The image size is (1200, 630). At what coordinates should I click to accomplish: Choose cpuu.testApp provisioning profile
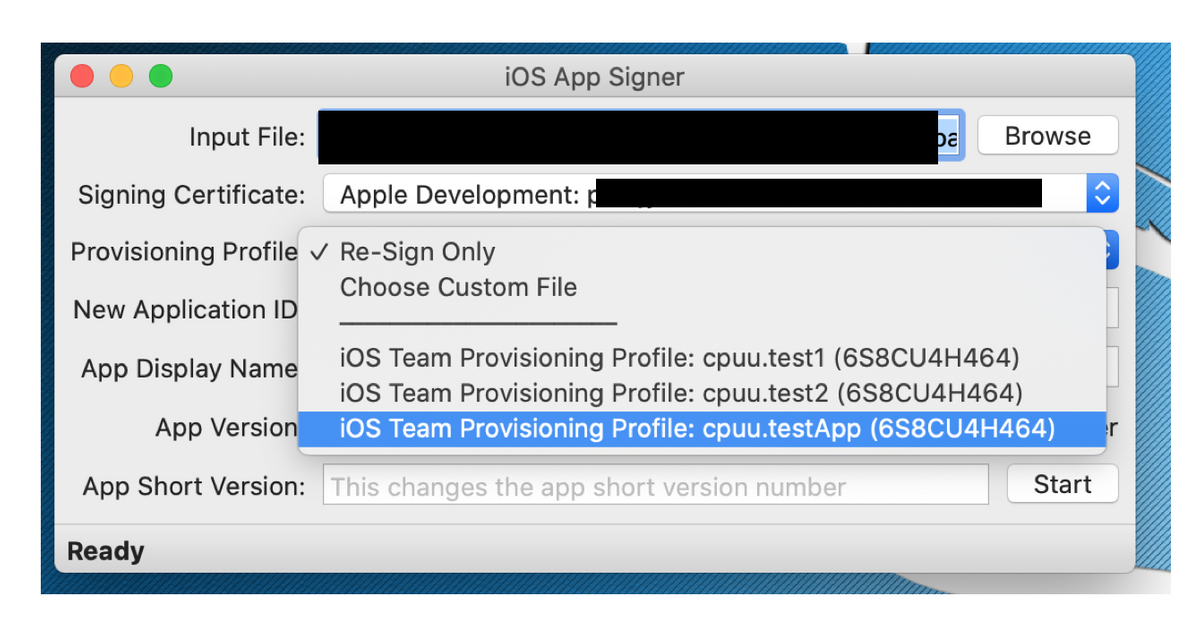point(702,429)
